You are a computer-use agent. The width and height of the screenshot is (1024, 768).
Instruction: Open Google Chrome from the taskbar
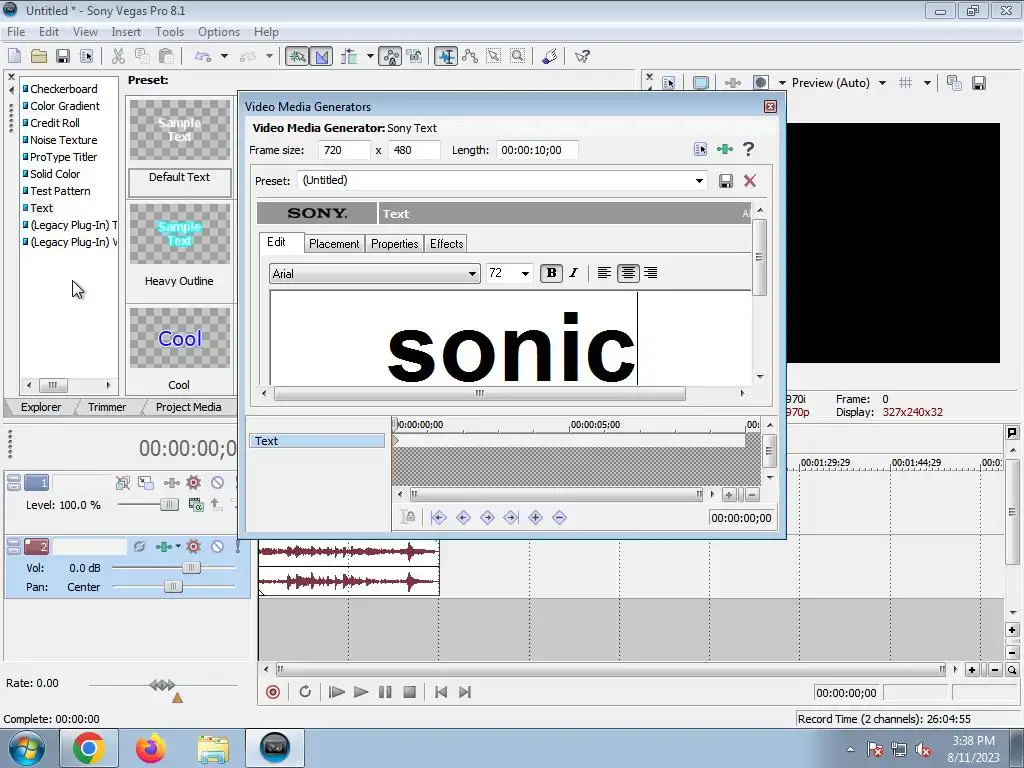point(88,748)
